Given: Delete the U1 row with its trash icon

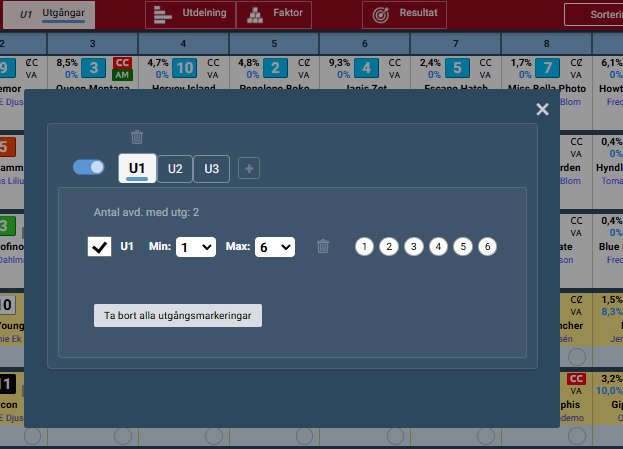Looking at the screenshot, I should click(x=323, y=246).
